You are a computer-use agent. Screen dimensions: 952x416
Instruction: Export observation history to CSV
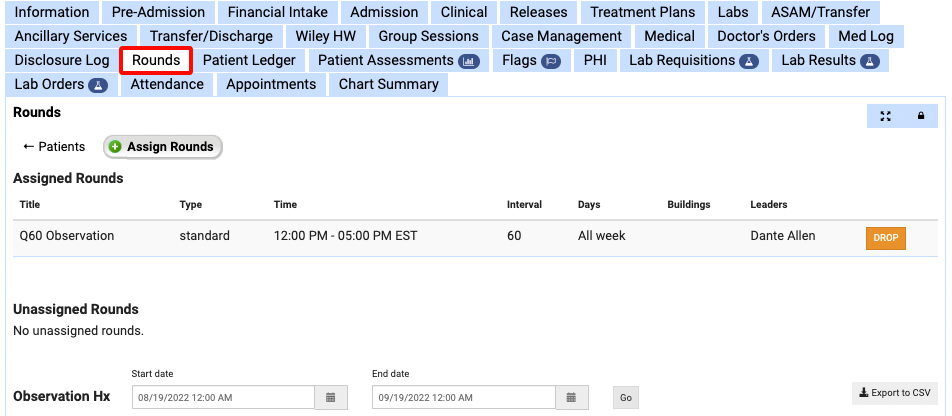894,393
